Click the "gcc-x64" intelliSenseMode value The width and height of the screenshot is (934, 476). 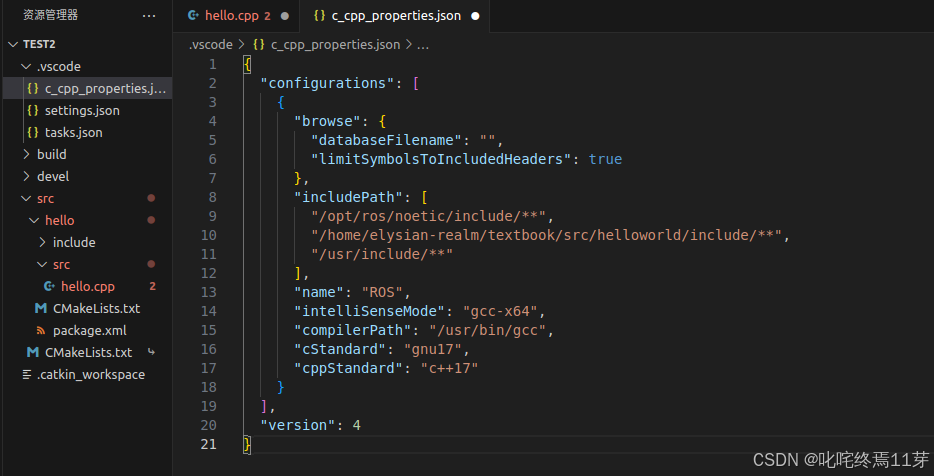(501, 311)
